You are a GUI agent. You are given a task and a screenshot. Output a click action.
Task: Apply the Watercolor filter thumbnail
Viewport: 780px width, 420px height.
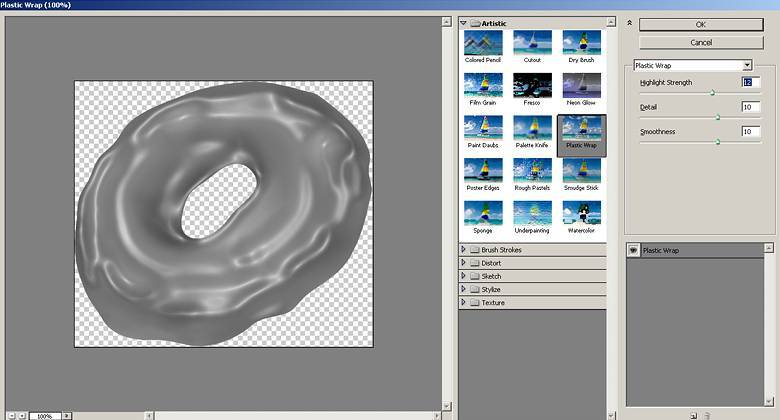click(x=581, y=214)
